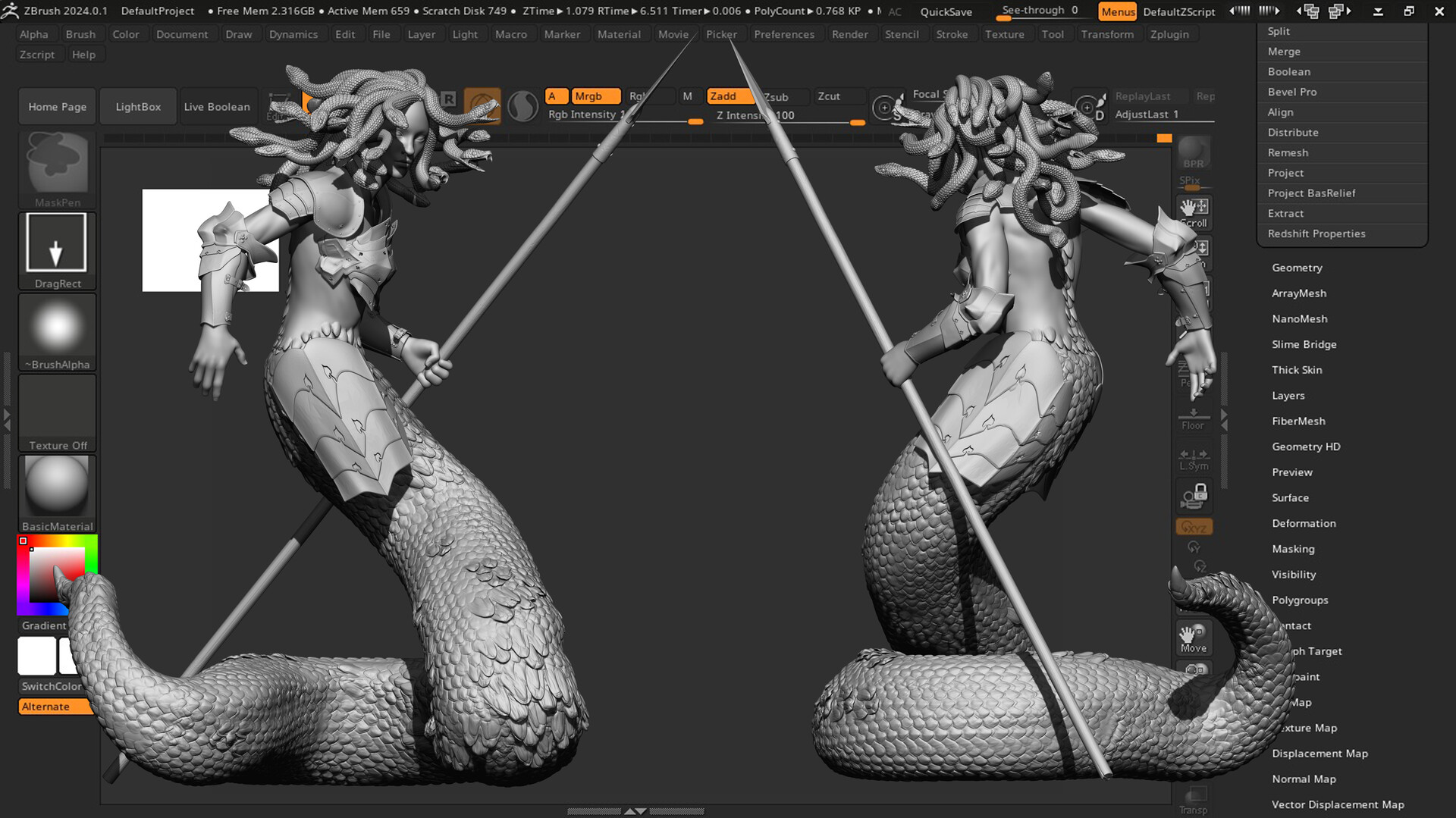Click the BPR render button

[1193, 153]
